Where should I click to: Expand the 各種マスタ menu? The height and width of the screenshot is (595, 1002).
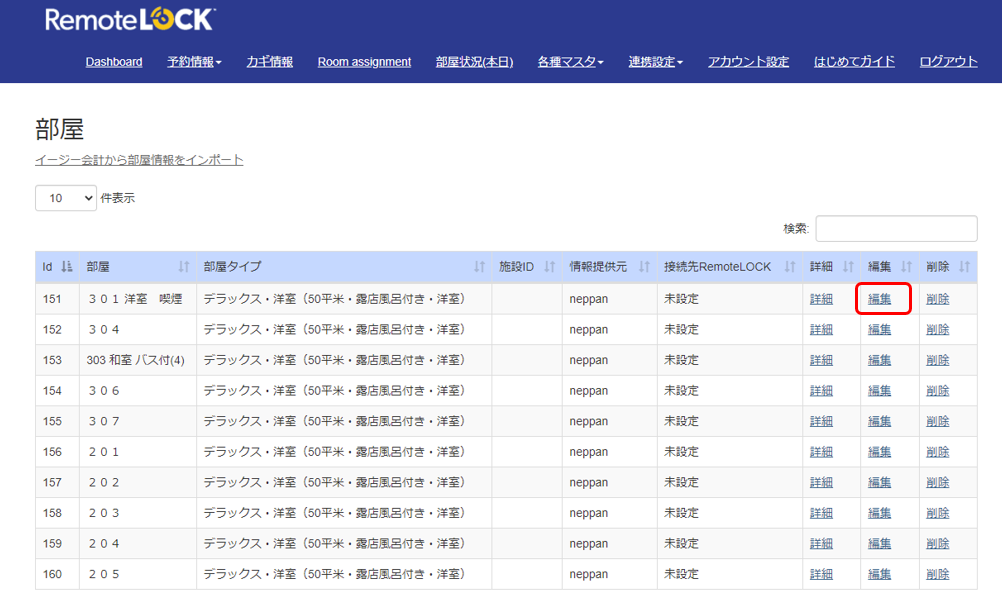(571, 62)
